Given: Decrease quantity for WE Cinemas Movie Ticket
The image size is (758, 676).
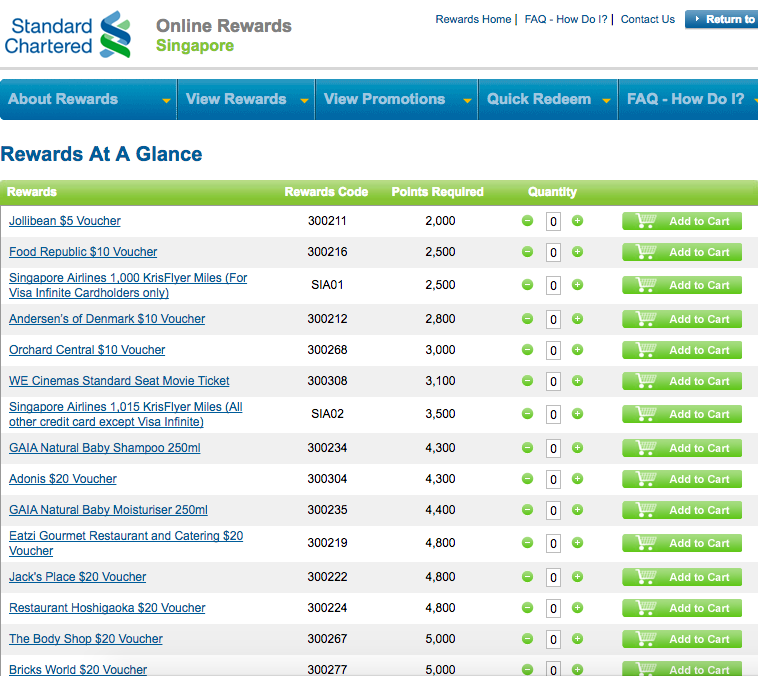Looking at the screenshot, I should click(527, 381).
